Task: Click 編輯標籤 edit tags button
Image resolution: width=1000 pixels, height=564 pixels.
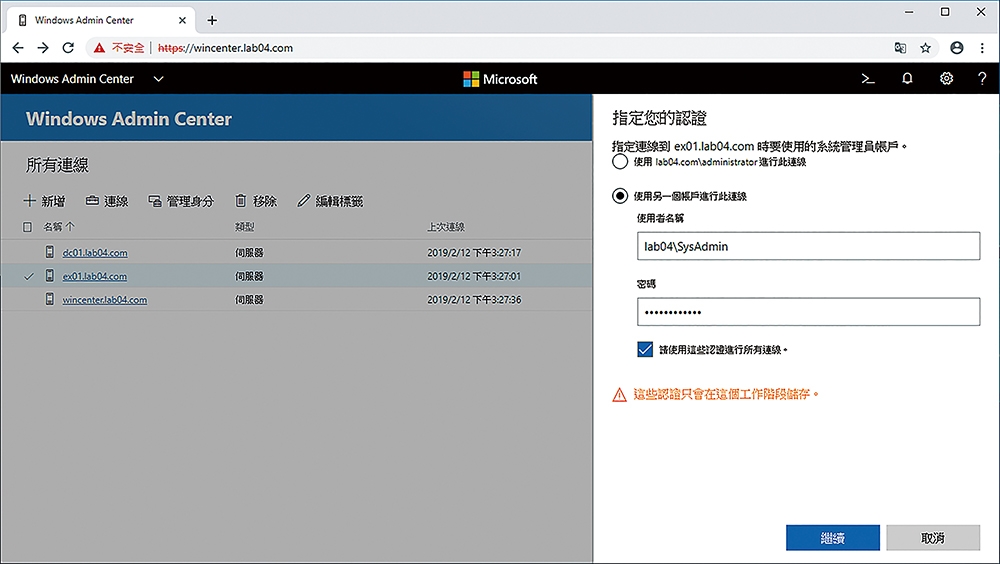Action: click(x=330, y=201)
